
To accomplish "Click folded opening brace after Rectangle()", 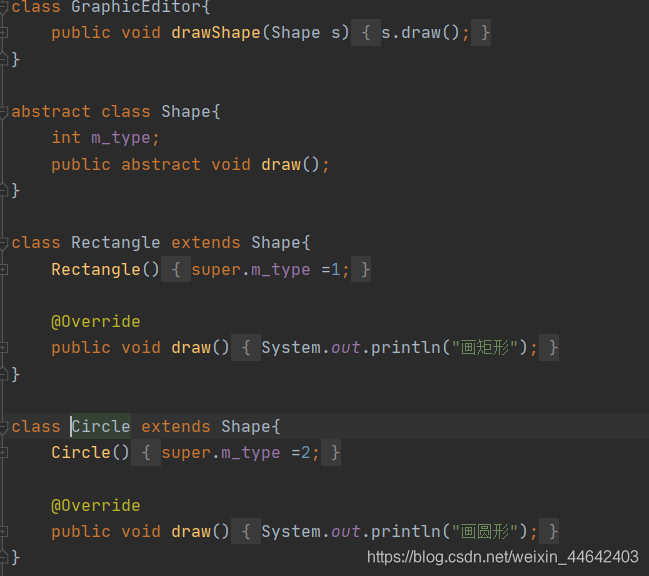I will coord(176,269).
